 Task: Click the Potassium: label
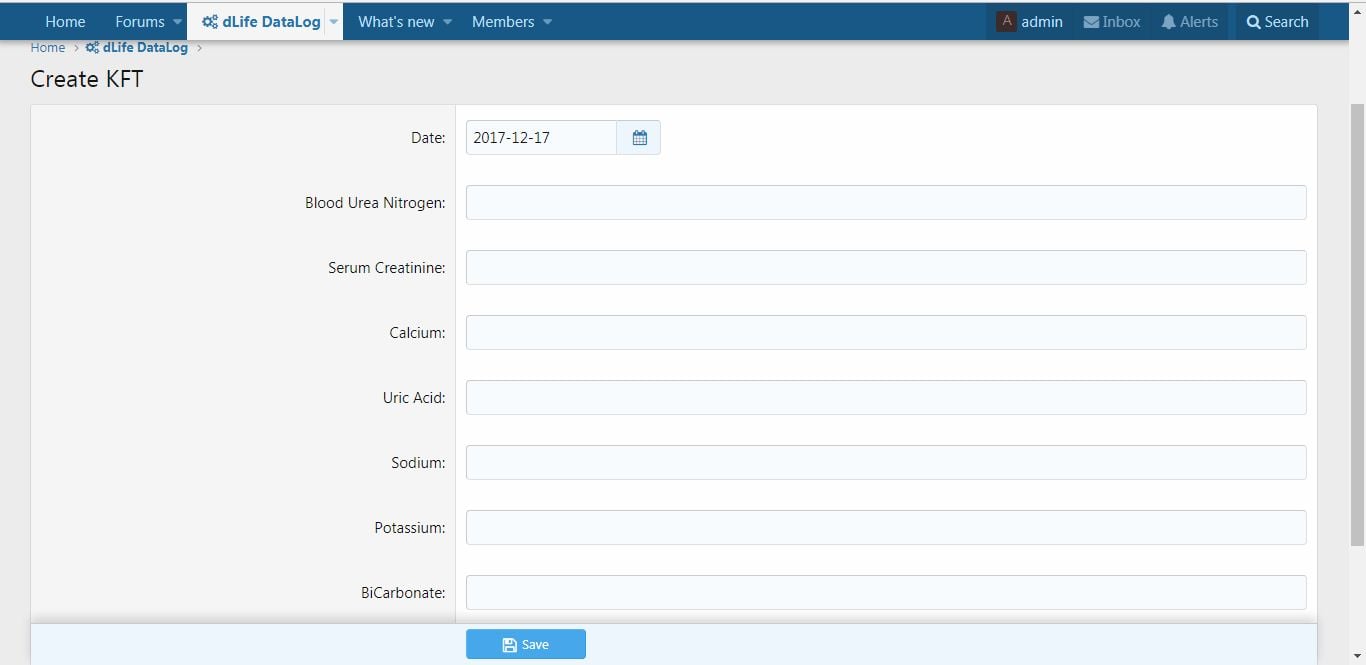point(410,528)
